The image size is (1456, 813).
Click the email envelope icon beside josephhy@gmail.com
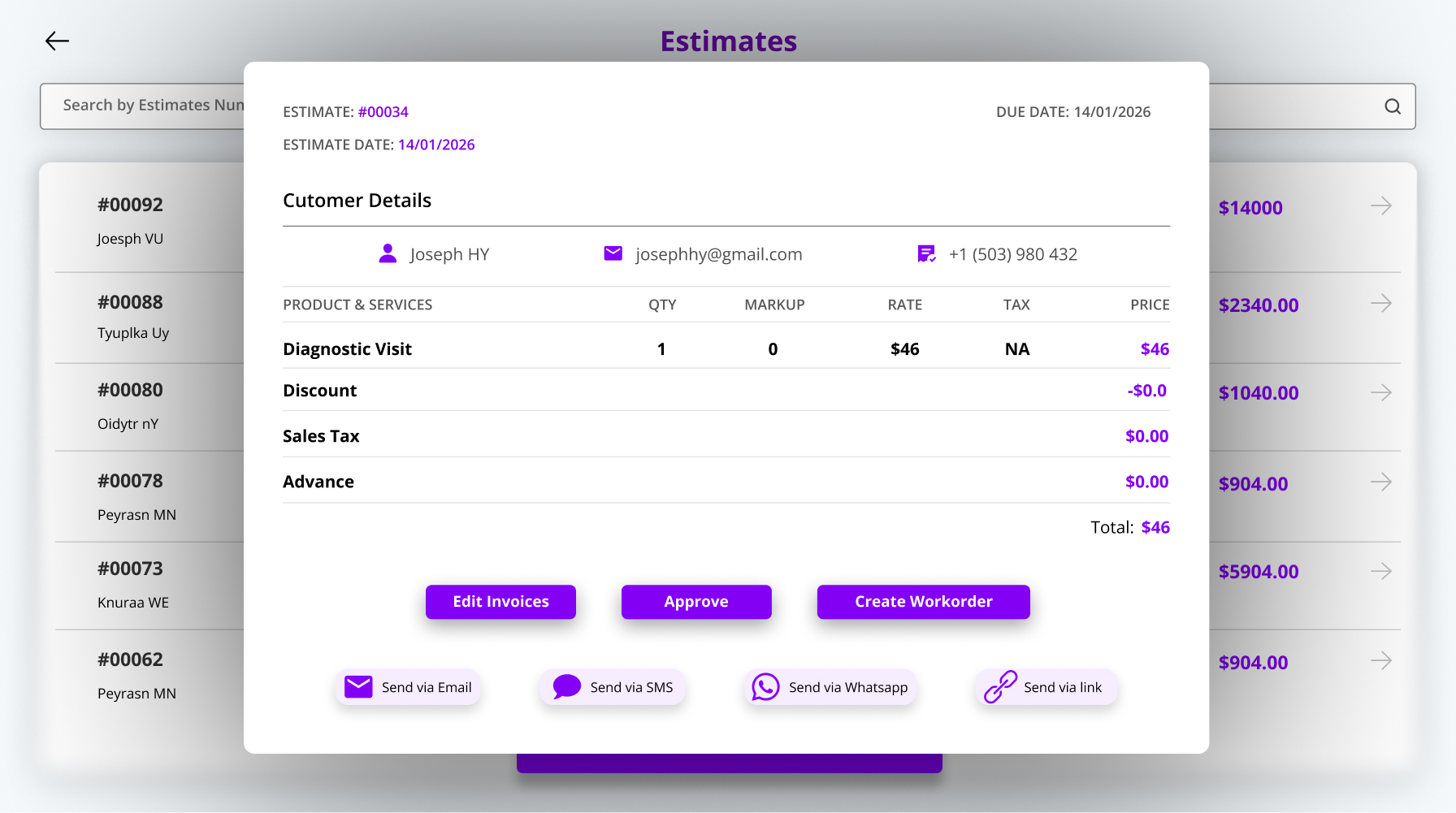[x=613, y=254]
